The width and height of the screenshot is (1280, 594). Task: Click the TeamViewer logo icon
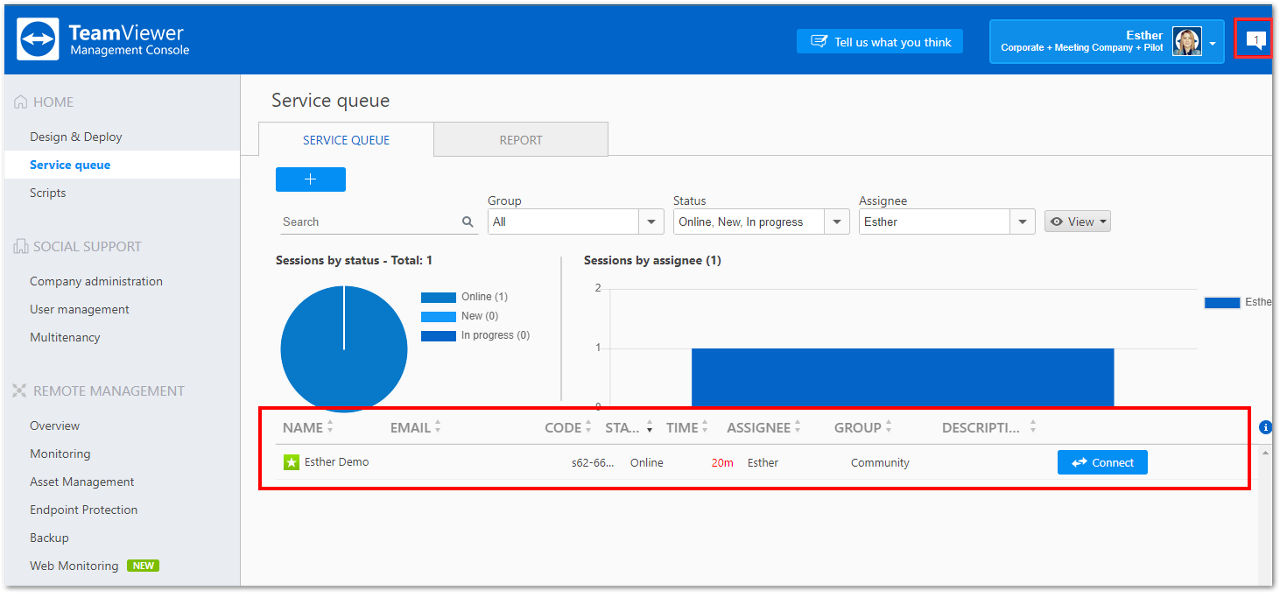39,39
